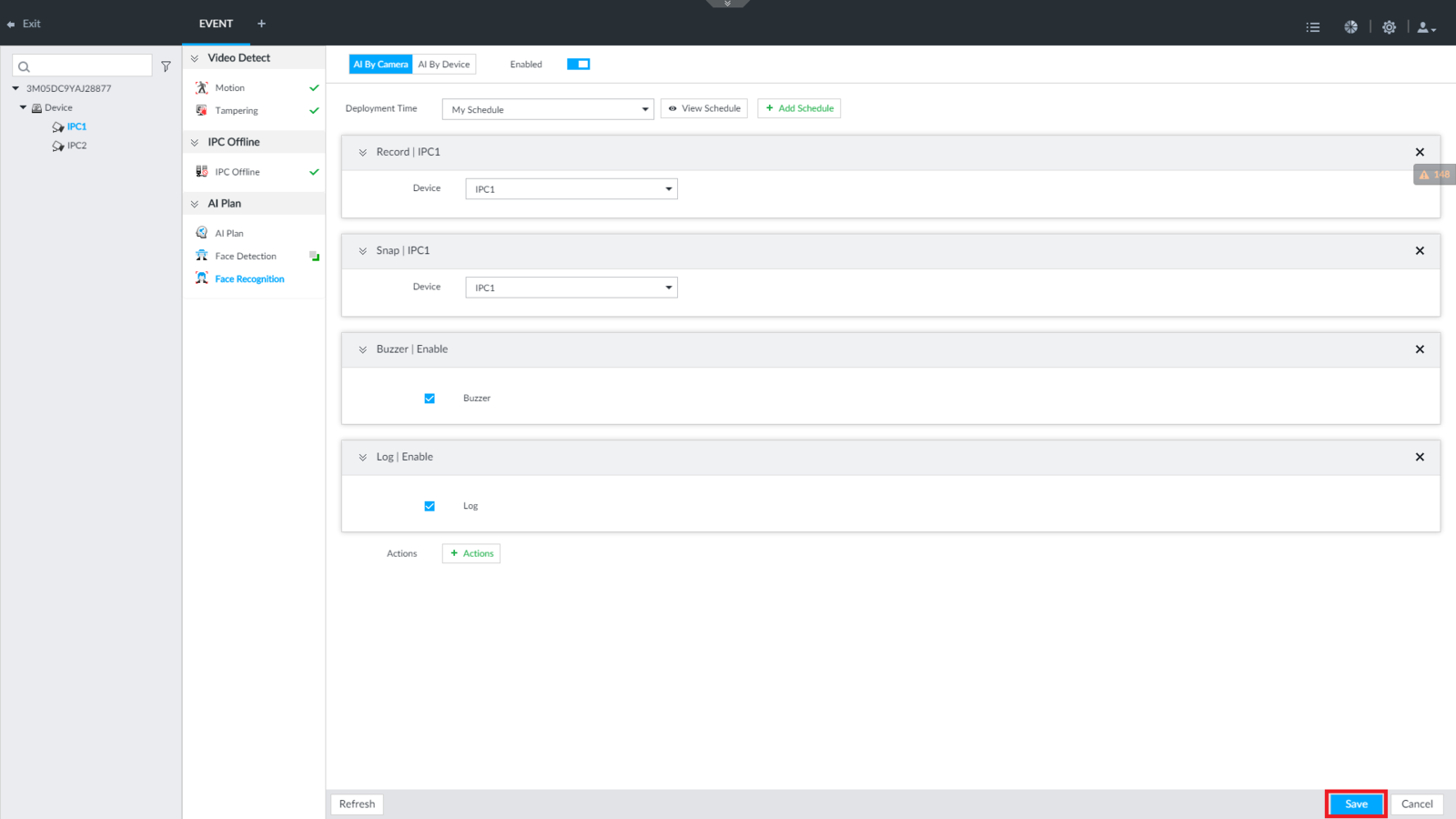Open Face Detection in AI Plan menu
This screenshot has height=819, width=1456.
coord(246,257)
